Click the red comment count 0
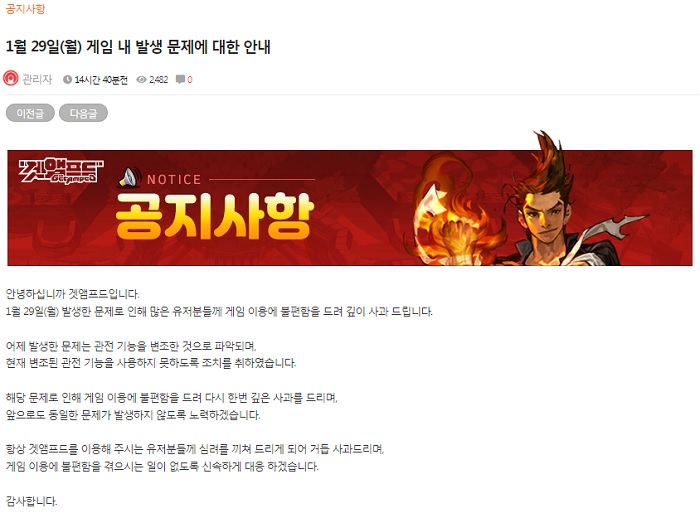The height and width of the screenshot is (513, 700). [x=190, y=79]
